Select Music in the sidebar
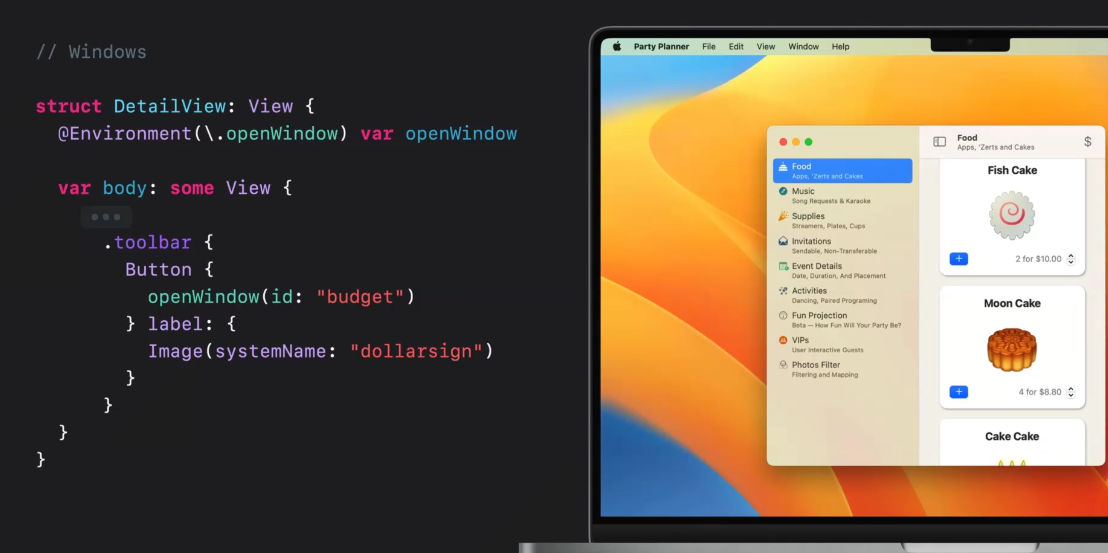This screenshot has width=1108, height=553. pos(842,196)
